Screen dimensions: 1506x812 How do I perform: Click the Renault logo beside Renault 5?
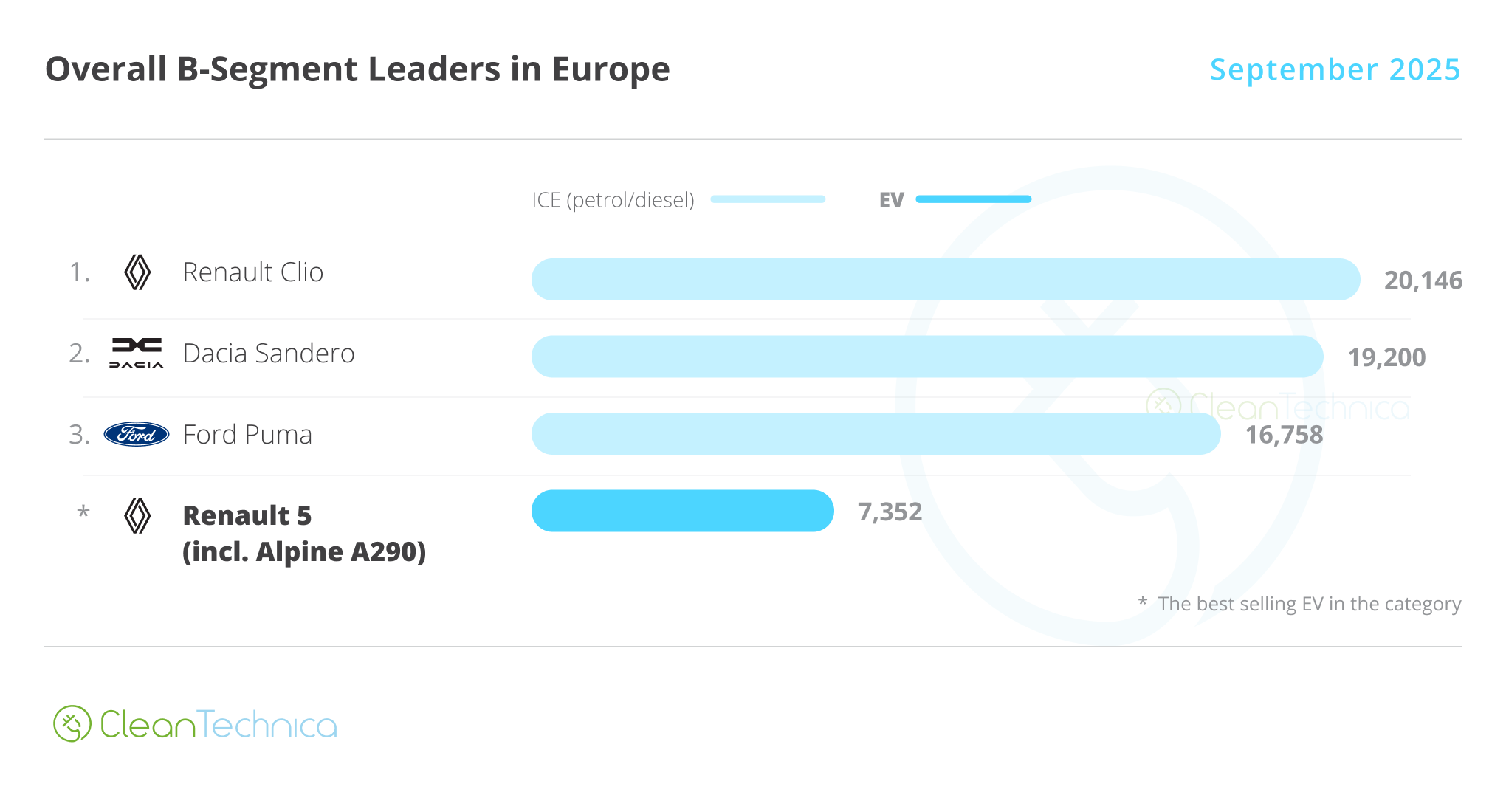click(x=137, y=515)
